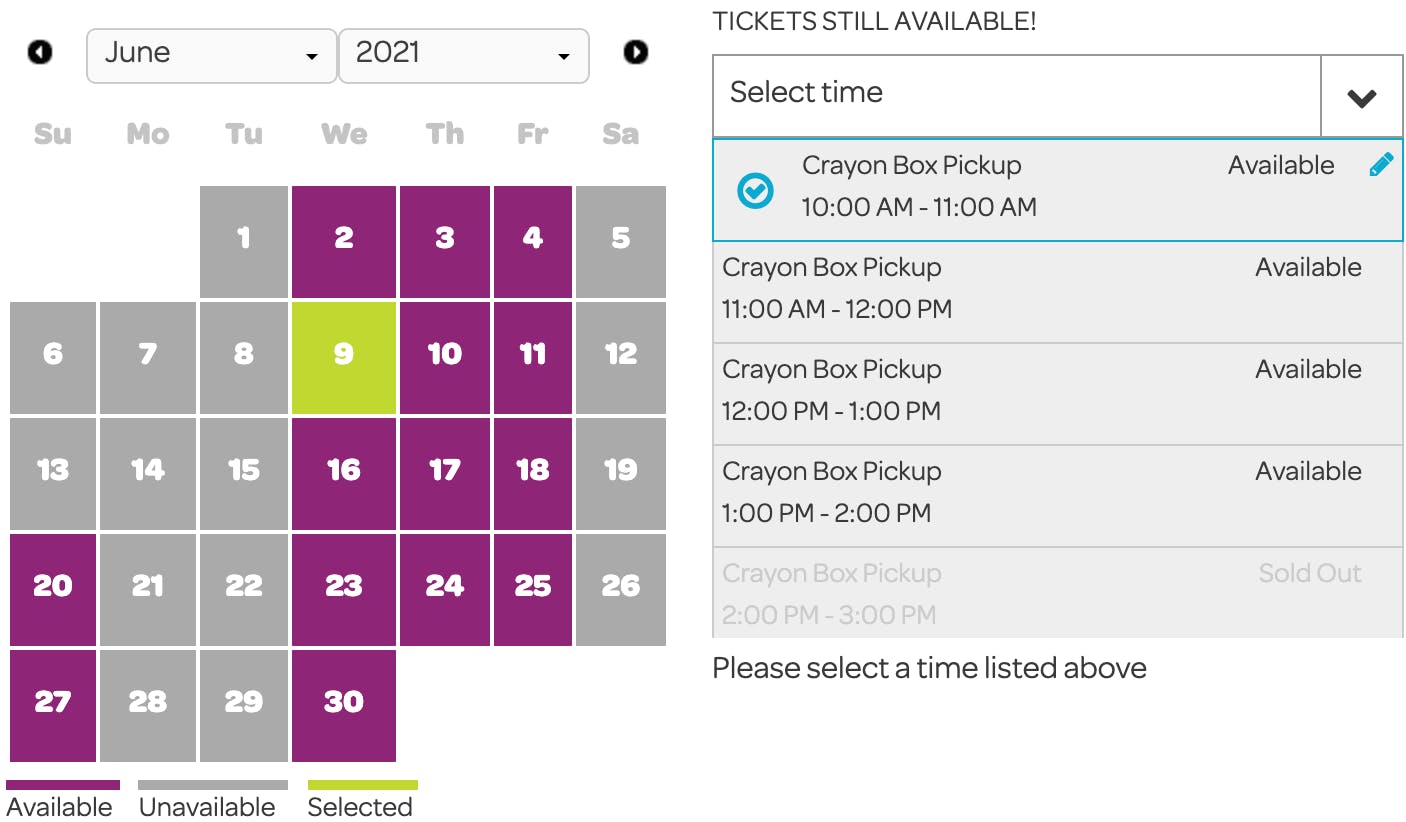Open the 2021 year dropdown
This screenshot has width=1406, height=822.
coord(463,55)
